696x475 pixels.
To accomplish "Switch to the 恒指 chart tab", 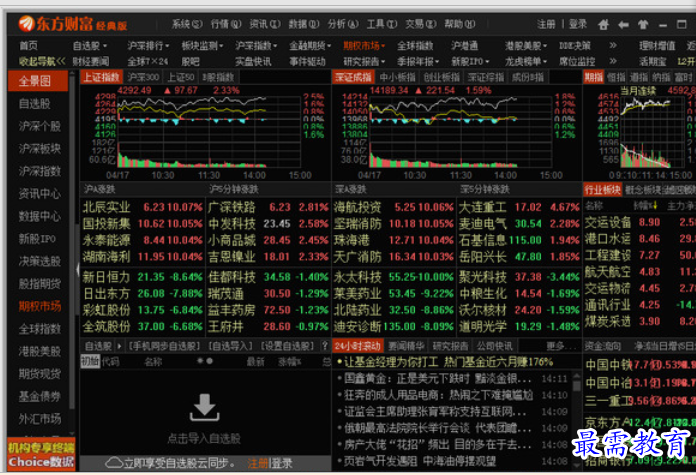I will click(x=616, y=77).
